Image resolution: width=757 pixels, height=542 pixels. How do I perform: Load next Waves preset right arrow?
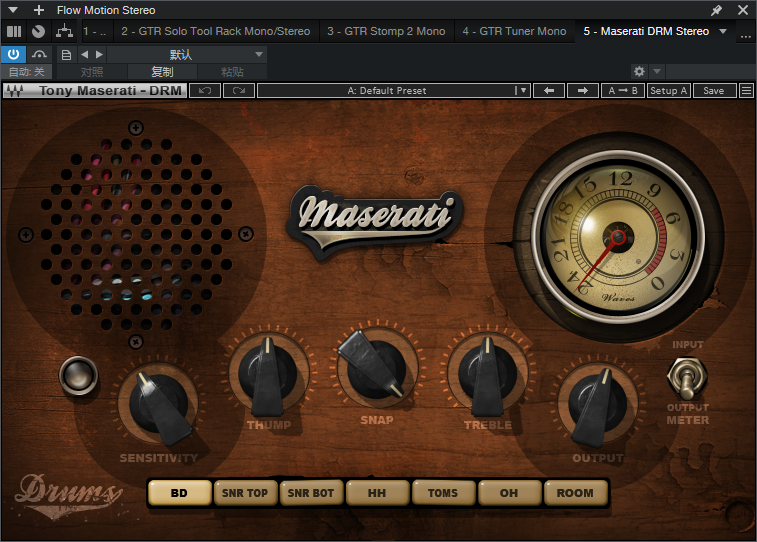coord(583,91)
